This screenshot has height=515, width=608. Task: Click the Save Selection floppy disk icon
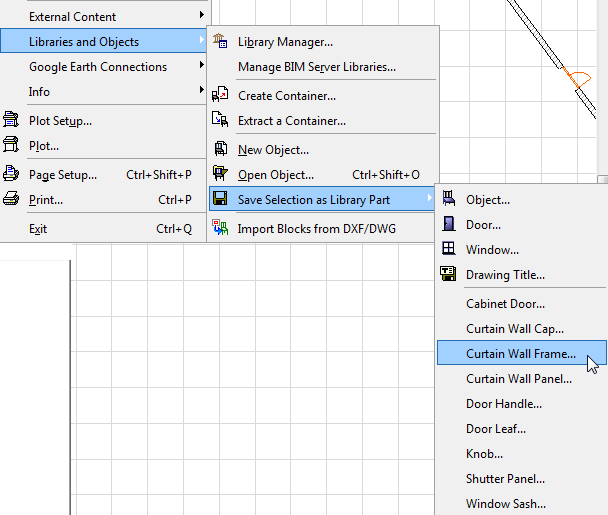coord(220,199)
